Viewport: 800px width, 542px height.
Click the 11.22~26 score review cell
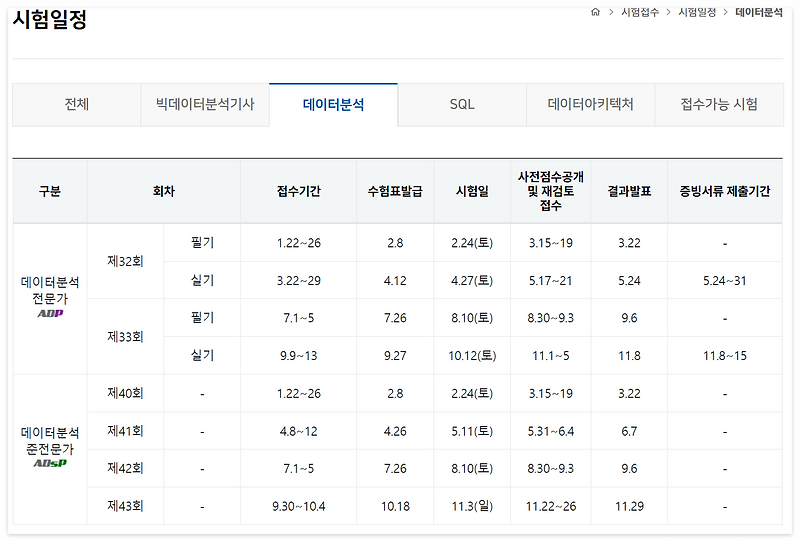click(x=551, y=506)
